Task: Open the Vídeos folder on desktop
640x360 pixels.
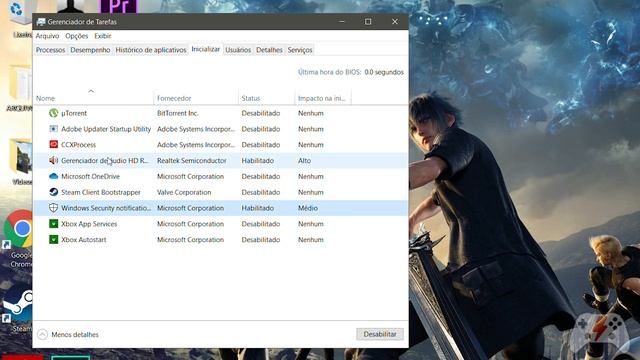Action: click(20, 161)
